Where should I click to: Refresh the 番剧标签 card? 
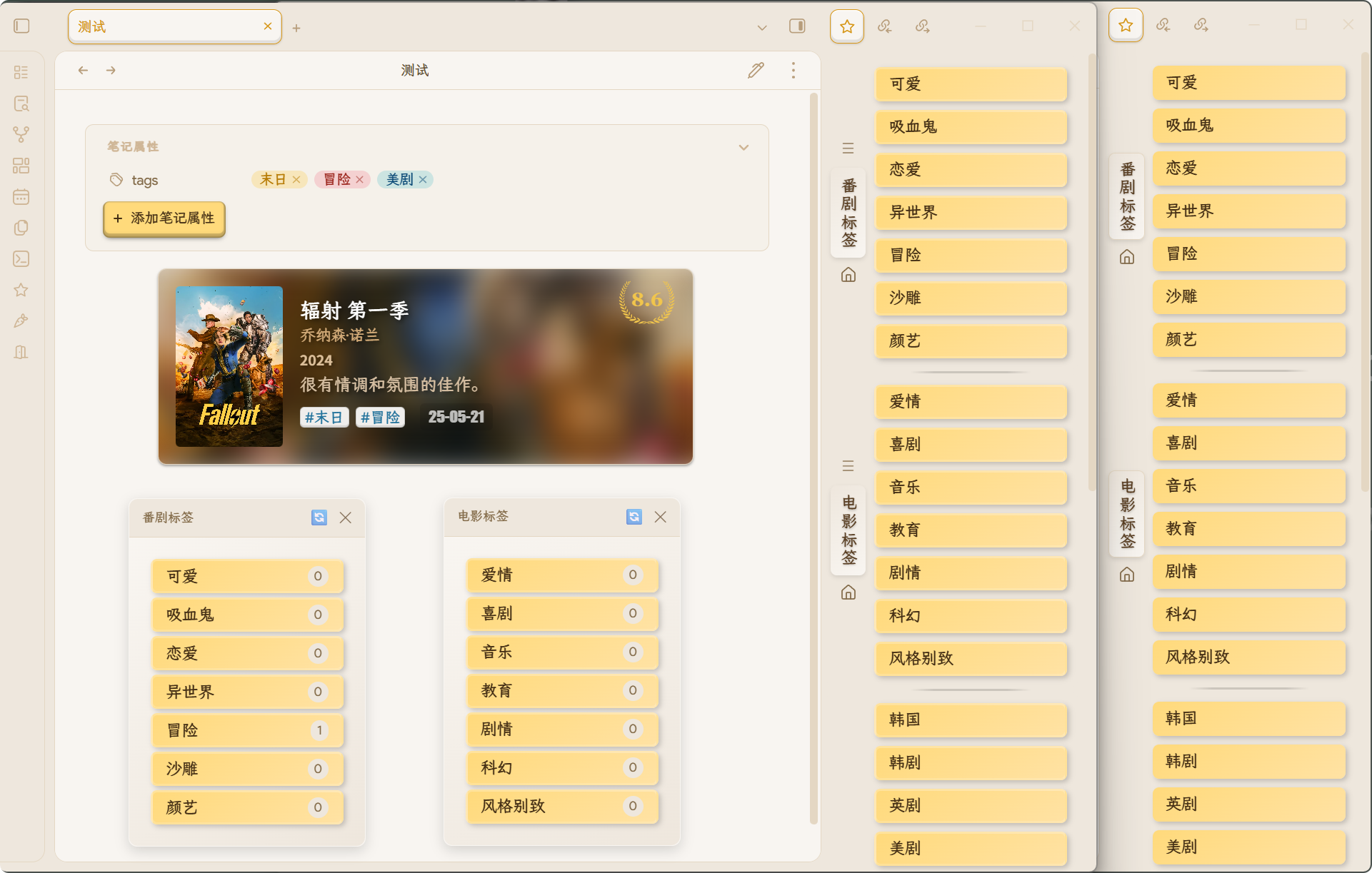coord(319,518)
